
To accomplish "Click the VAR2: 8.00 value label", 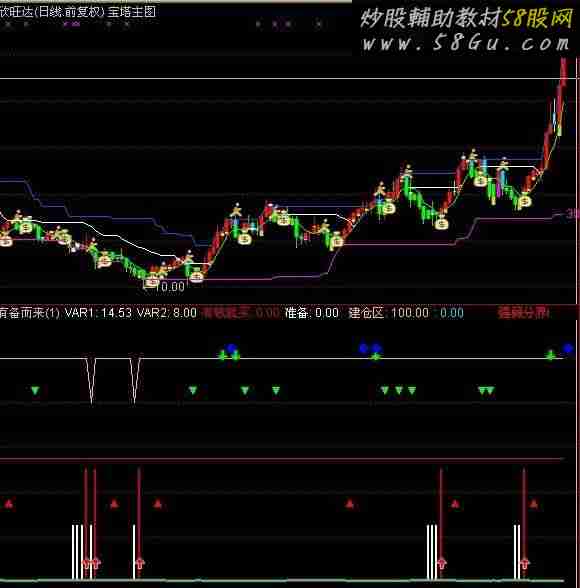I will click(166, 313).
